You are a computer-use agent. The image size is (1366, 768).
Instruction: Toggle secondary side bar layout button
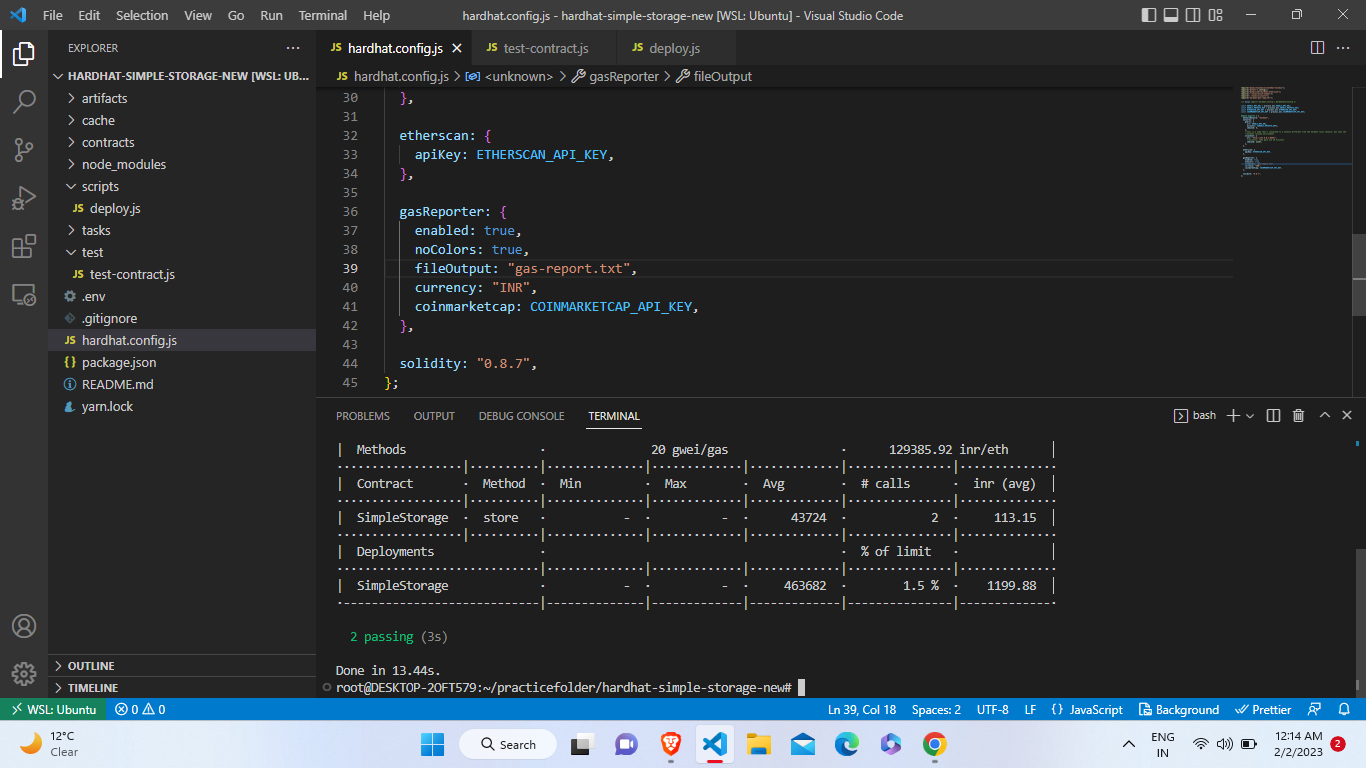pyautogui.click(x=1194, y=15)
